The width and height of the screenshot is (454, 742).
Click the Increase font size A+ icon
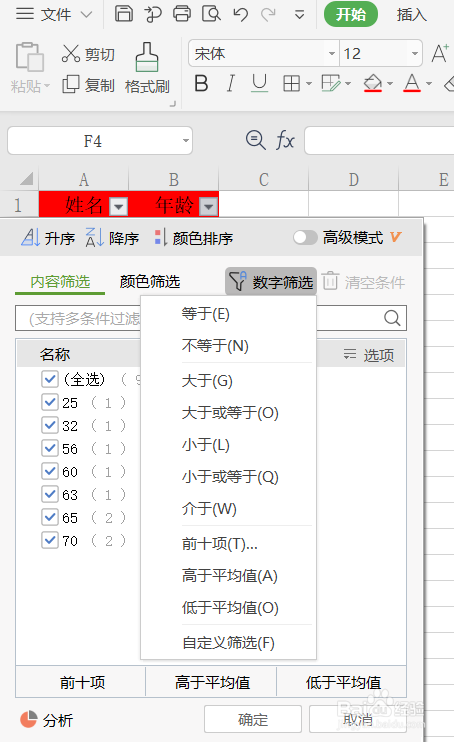[440, 53]
